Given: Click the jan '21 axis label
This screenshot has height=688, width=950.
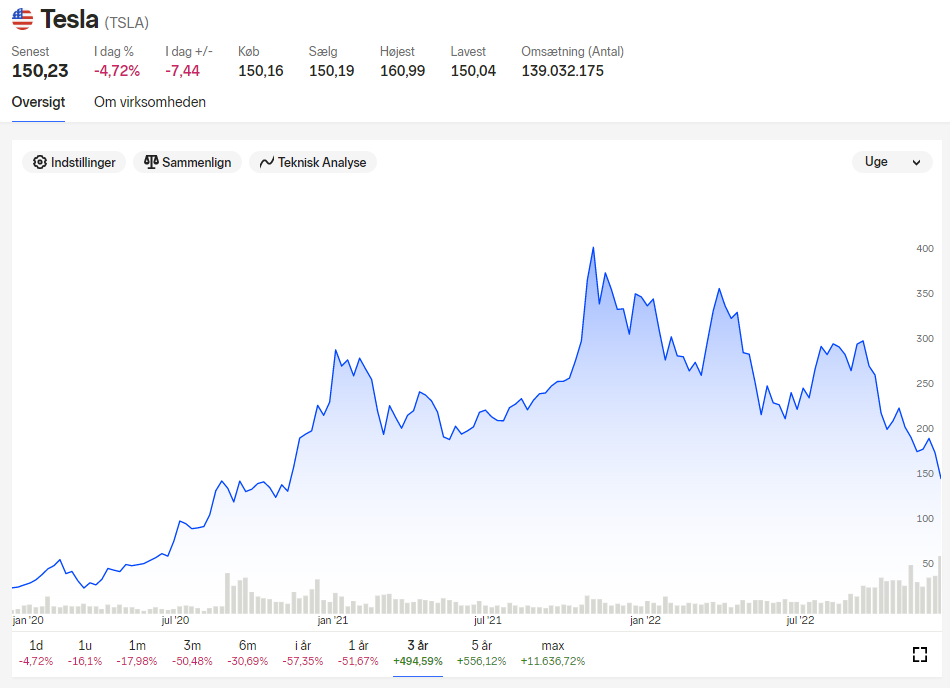Looking at the screenshot, I should pos(333,620).
